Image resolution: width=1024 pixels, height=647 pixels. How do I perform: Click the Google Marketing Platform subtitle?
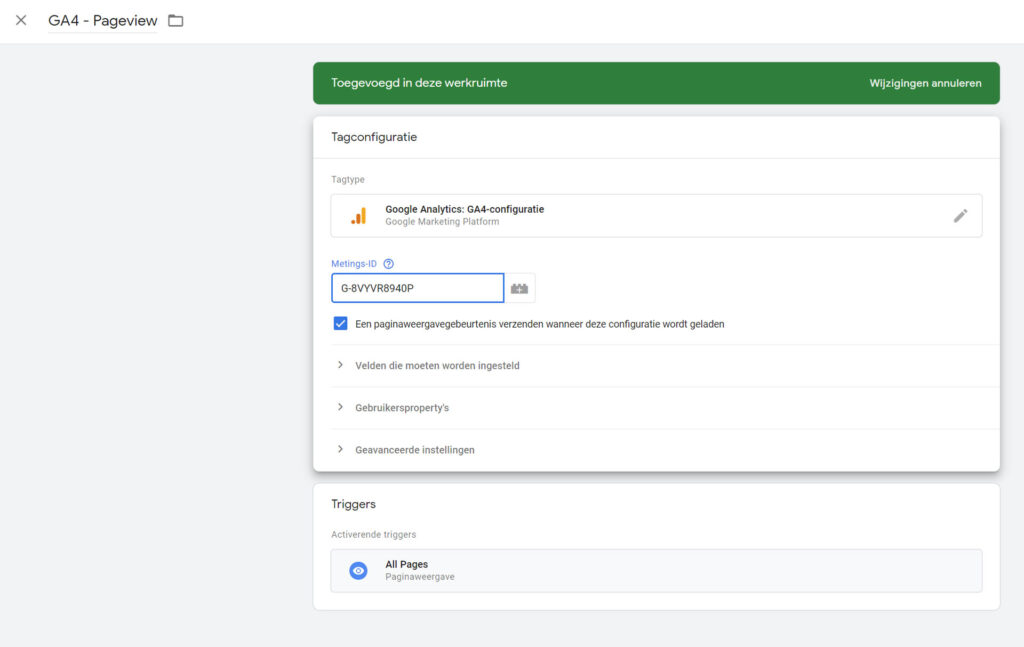tap(442, 222)
